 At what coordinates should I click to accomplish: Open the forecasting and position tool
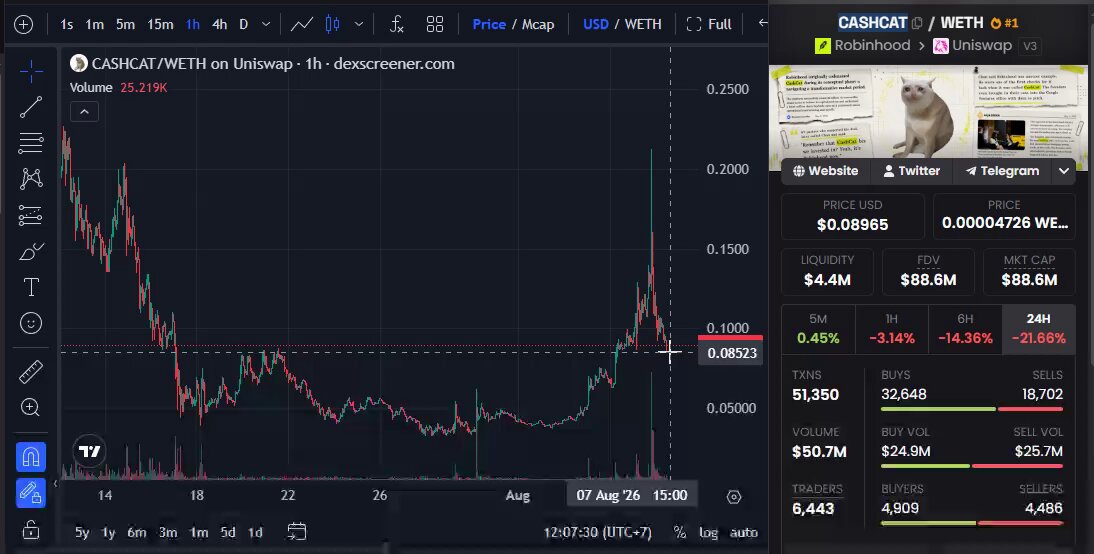(x=31, y=215)
